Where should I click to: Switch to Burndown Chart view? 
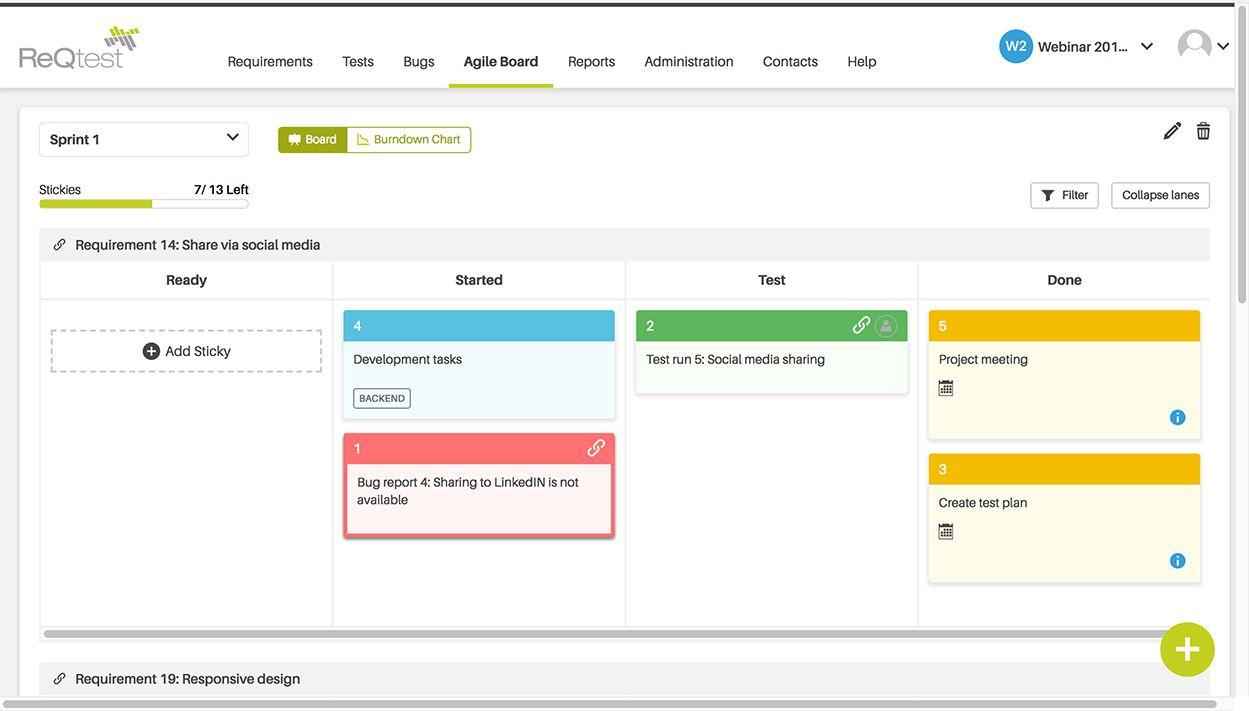click(x=409, y=140)
